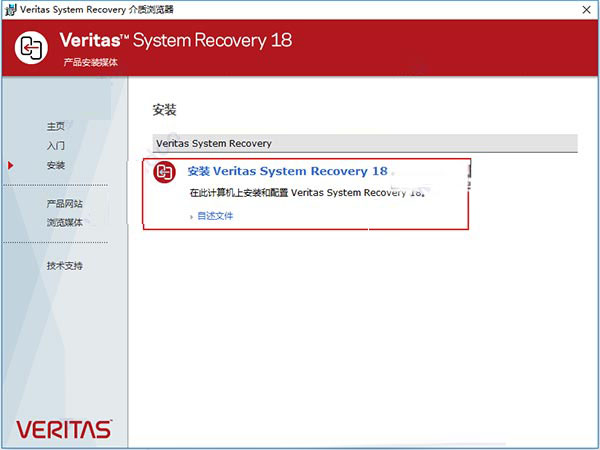Viewport: 600px width, 450px height.
Task: Click the 安装 Veritas System Recovery 18 link
Action: (287, 171)
